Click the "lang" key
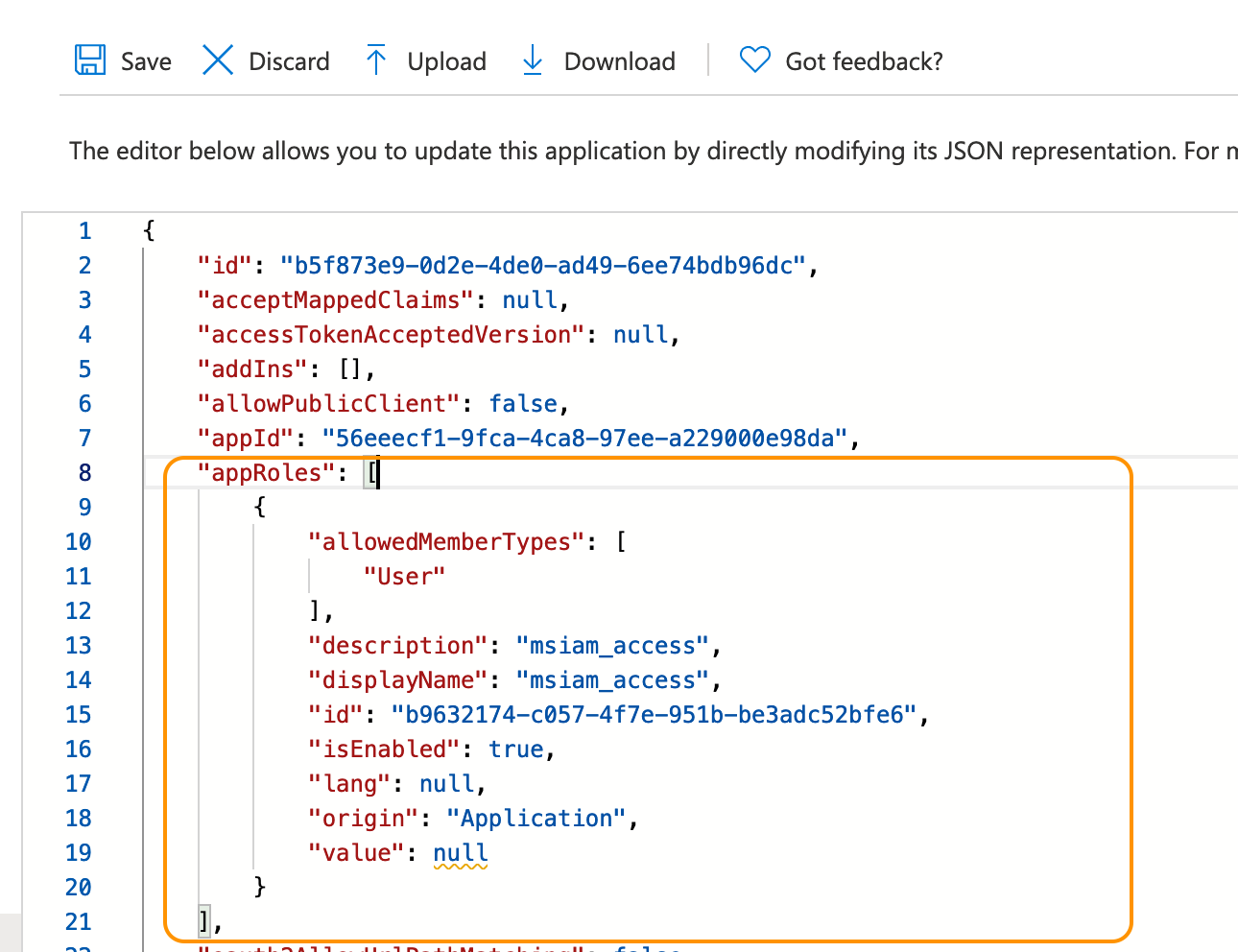Viewport: 1238px width, 952px height. 350,784
